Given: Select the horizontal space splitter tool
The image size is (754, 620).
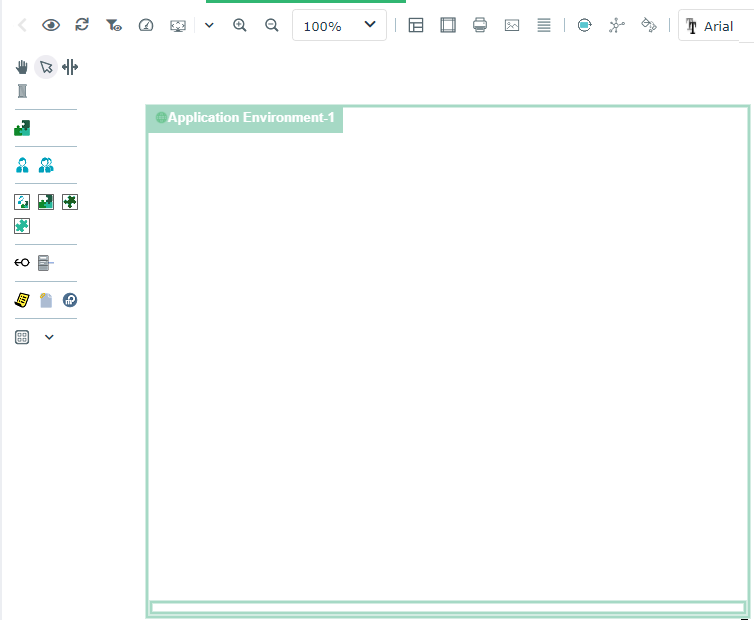Looking at the screenshot, I should point(70,67).
